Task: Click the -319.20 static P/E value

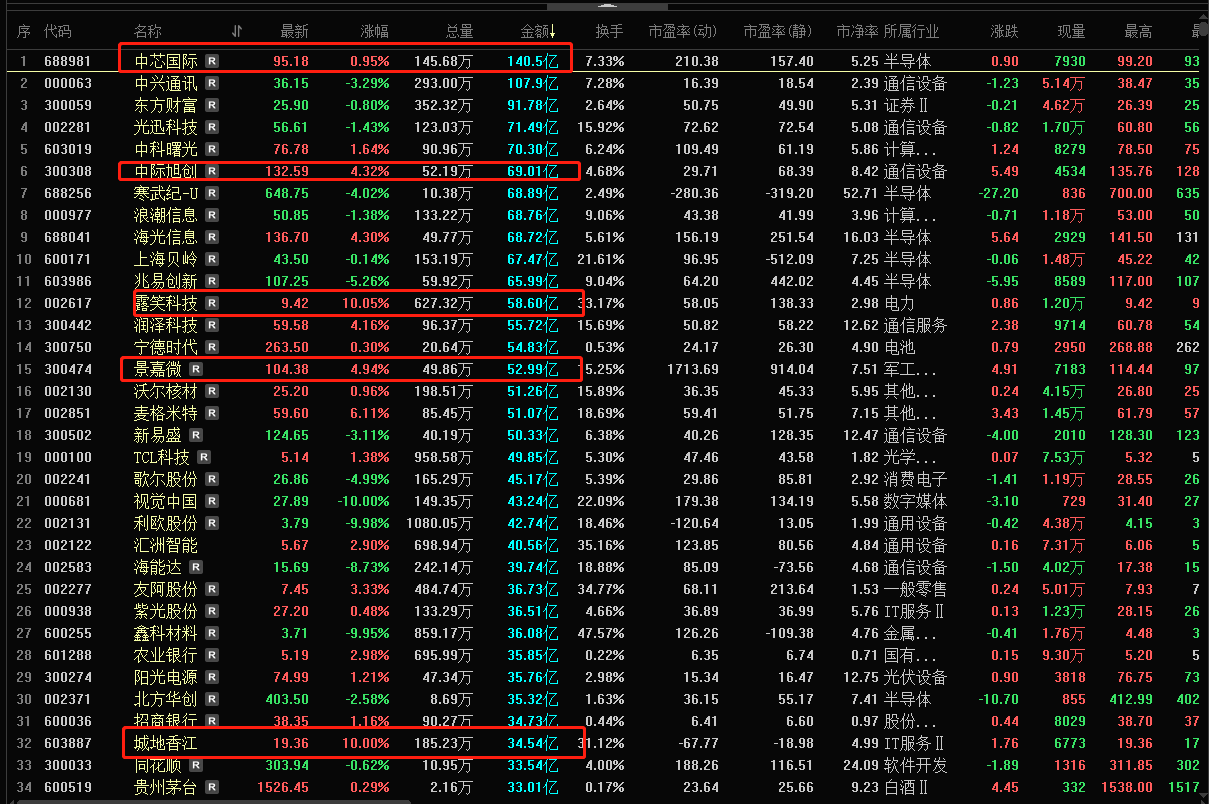Action: [x=786, y=193]
